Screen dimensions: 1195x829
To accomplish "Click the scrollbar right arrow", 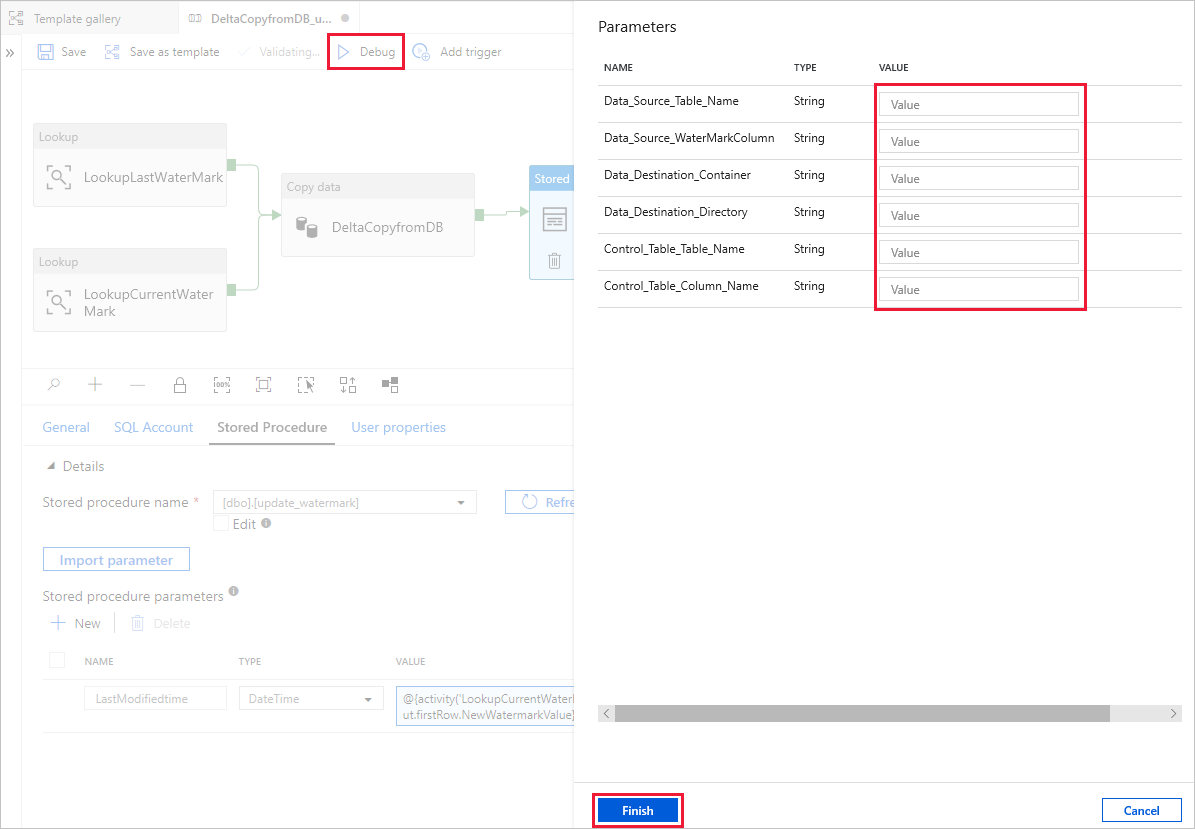I will [x=1173, y=713].
